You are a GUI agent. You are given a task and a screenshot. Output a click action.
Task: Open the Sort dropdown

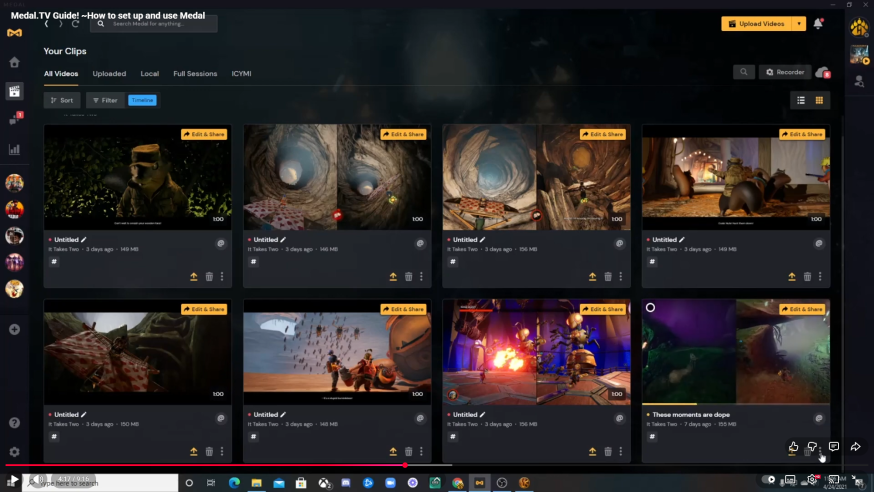(x=62, y=100)
